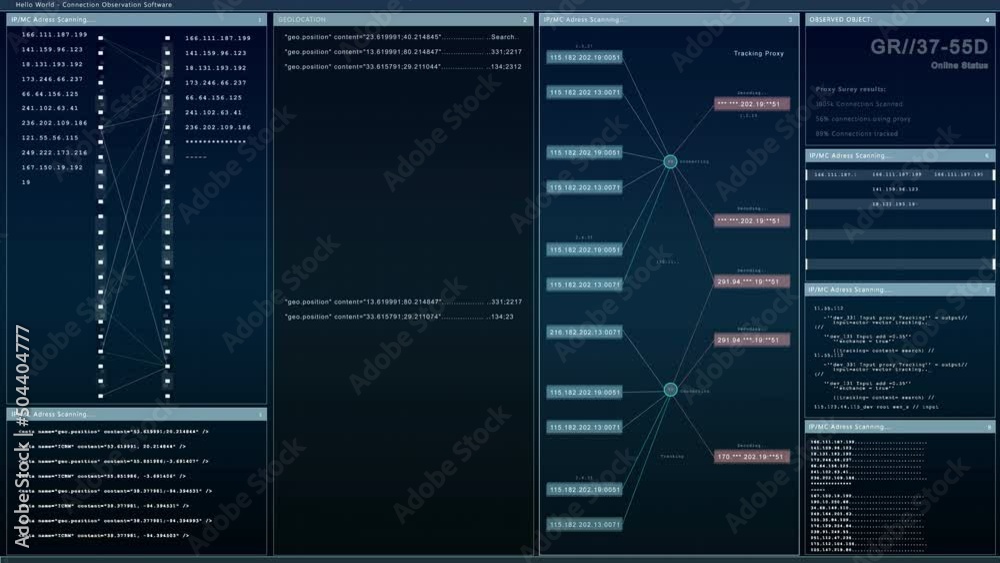This screenshot has height=563, width=1000.
Task: Select the upper connecting hub node circle
Action: [x=670, y=161]
